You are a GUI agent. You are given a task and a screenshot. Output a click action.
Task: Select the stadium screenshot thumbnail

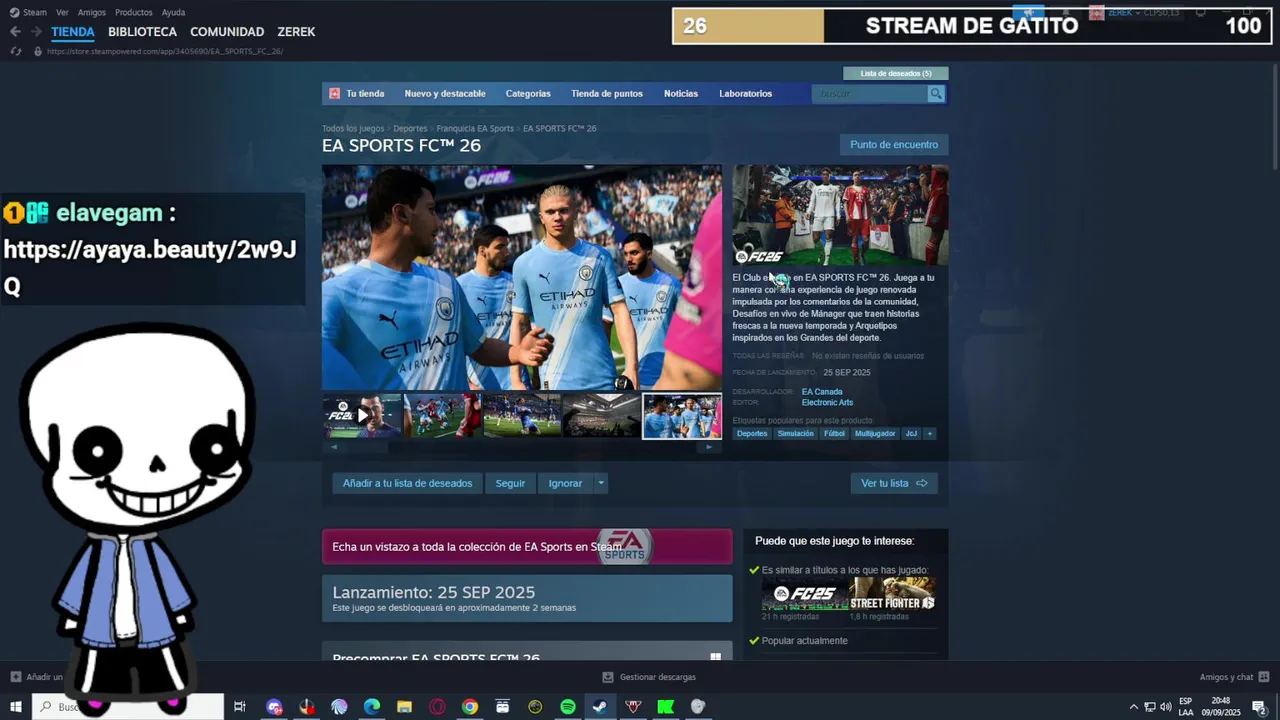pyautogui.click(x=601, y=416)
